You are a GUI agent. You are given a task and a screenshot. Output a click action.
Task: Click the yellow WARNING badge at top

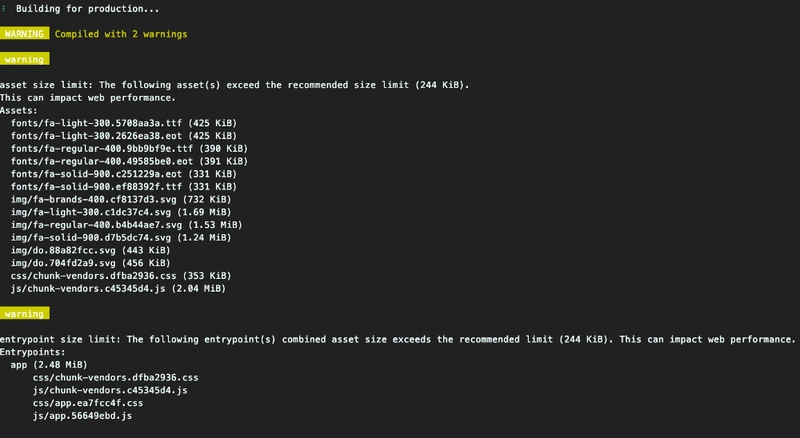tap(24, 34)
